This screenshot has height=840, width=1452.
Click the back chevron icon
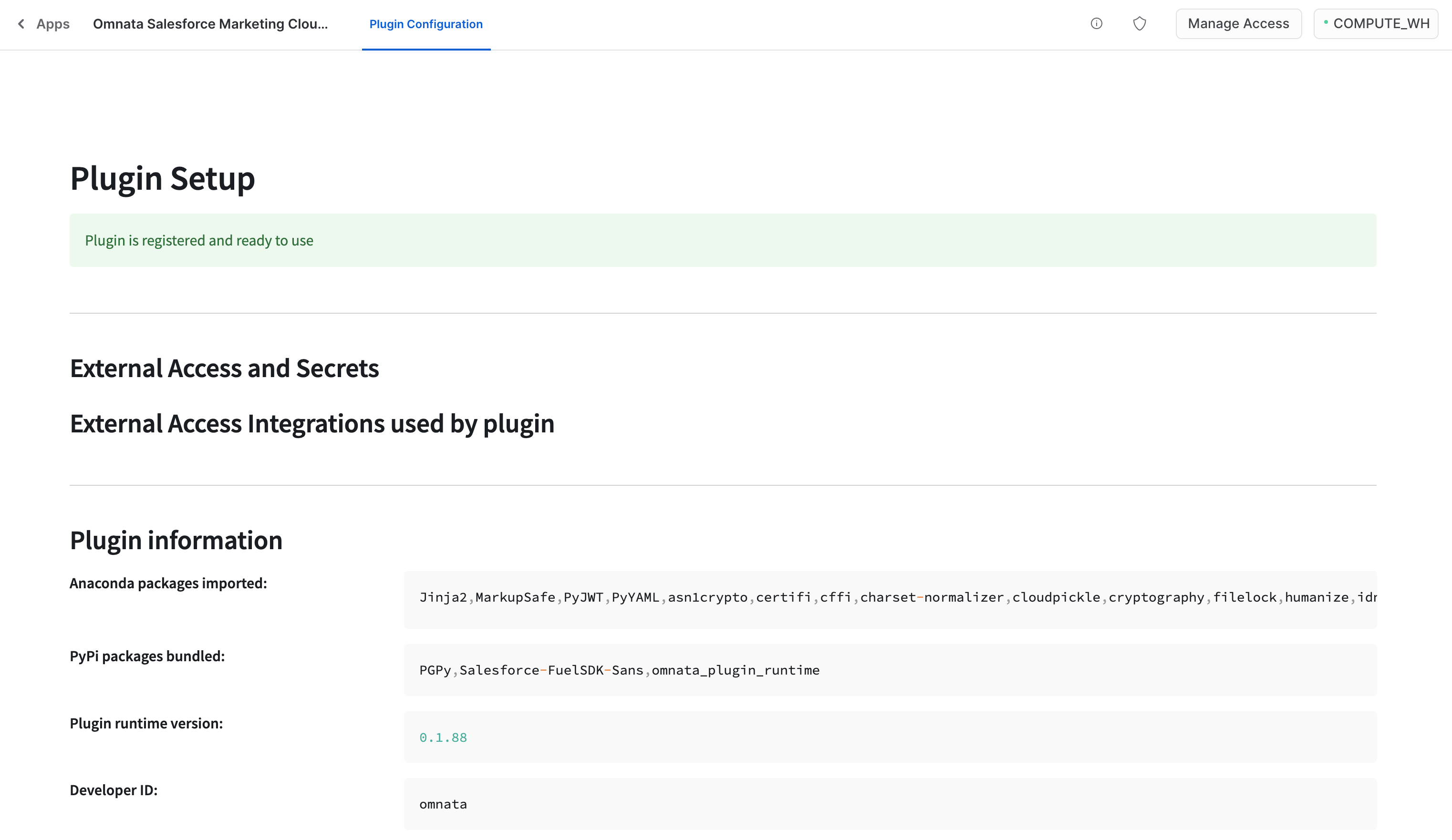(21, 24)
